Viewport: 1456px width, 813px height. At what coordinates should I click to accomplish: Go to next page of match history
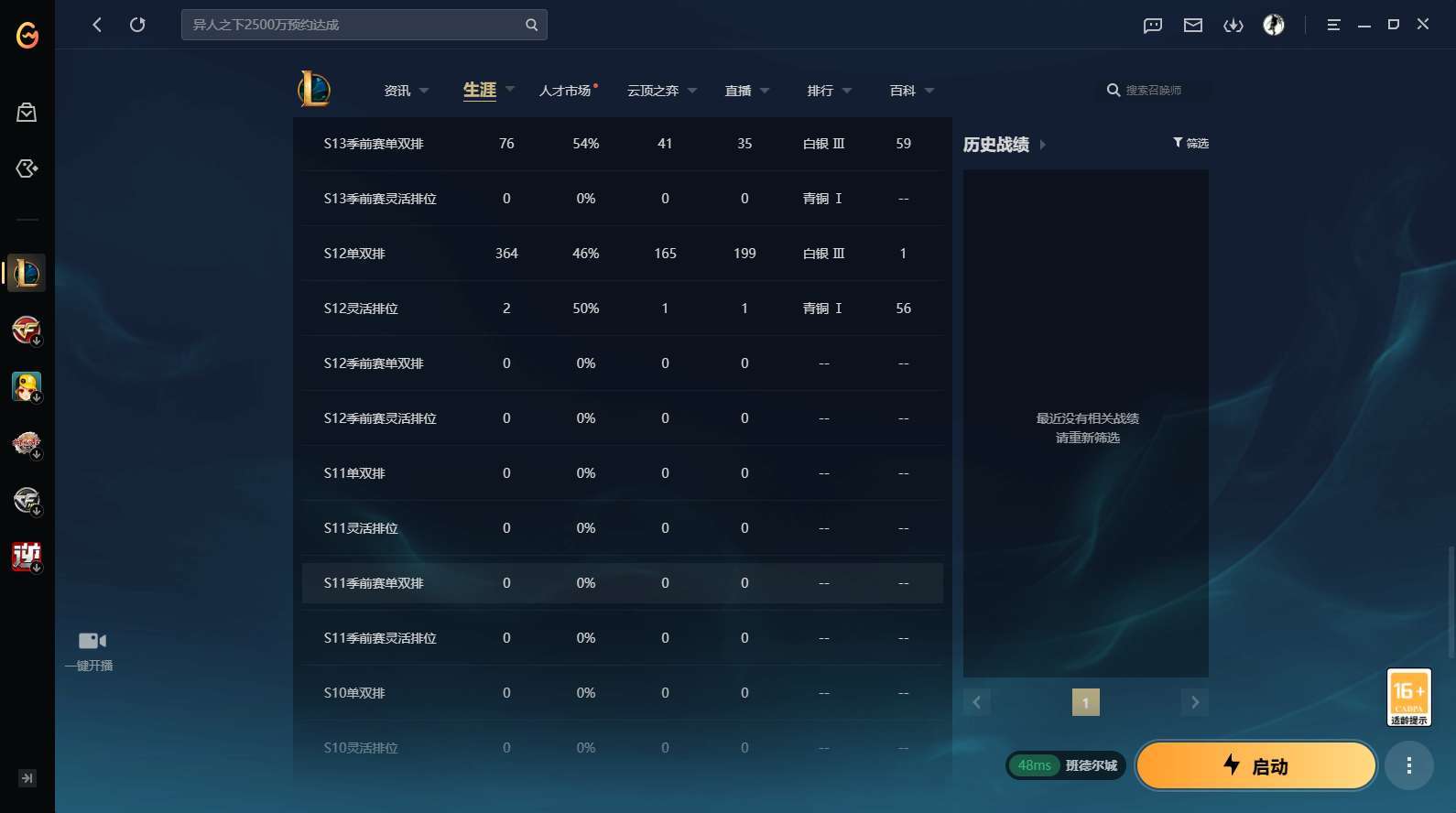pos(1194,702)
